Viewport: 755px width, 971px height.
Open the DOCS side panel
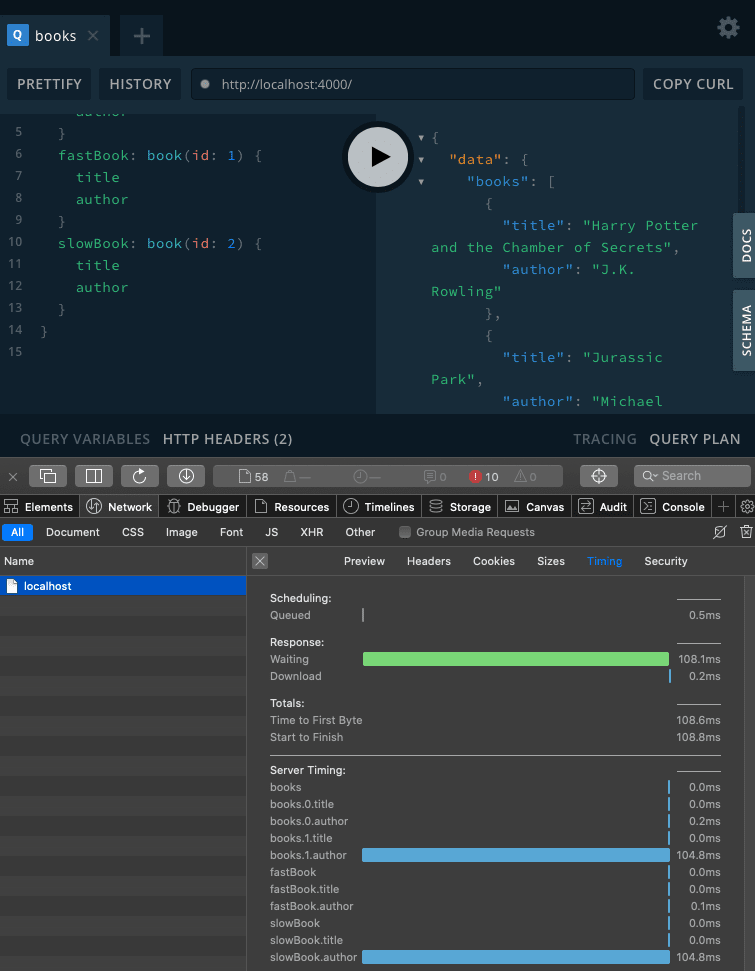click(x=744, y=246)
